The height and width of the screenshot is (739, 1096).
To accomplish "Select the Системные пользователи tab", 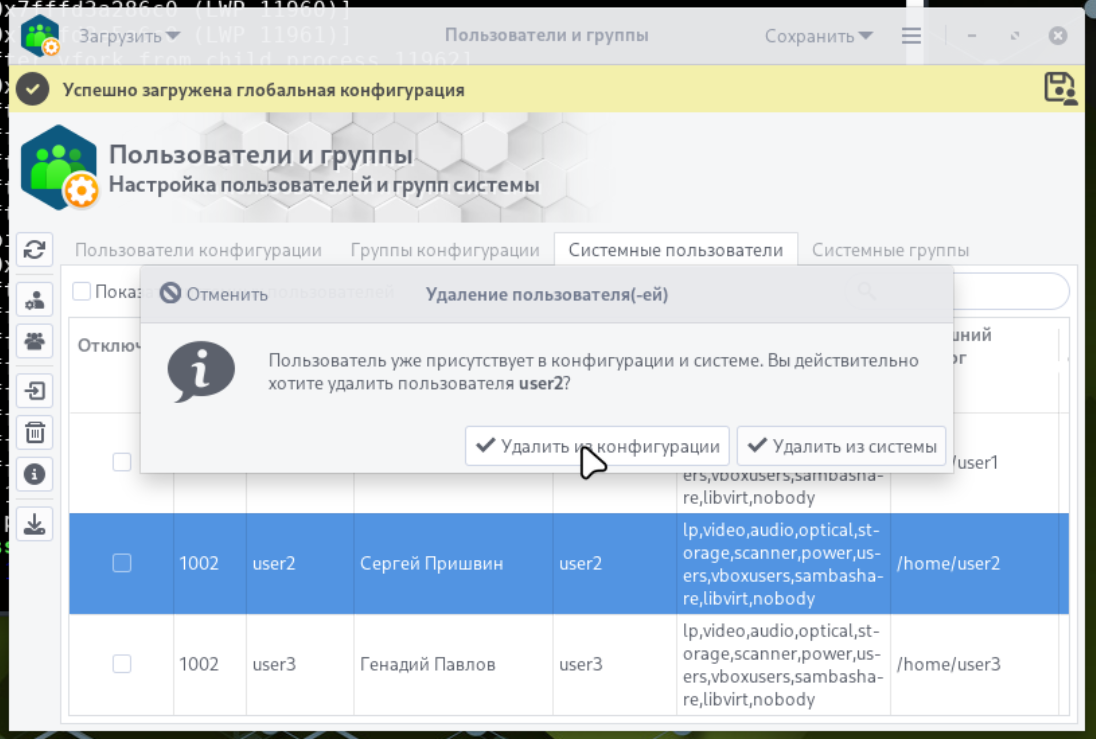I will pos(675,250).
